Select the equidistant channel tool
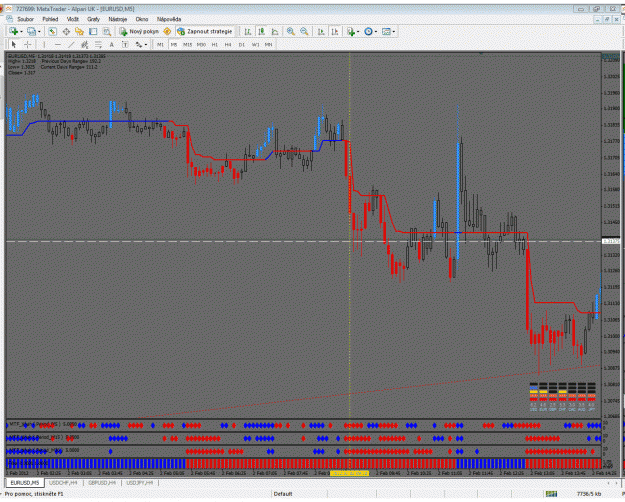625x502 pixels. (x=85, y=45)
